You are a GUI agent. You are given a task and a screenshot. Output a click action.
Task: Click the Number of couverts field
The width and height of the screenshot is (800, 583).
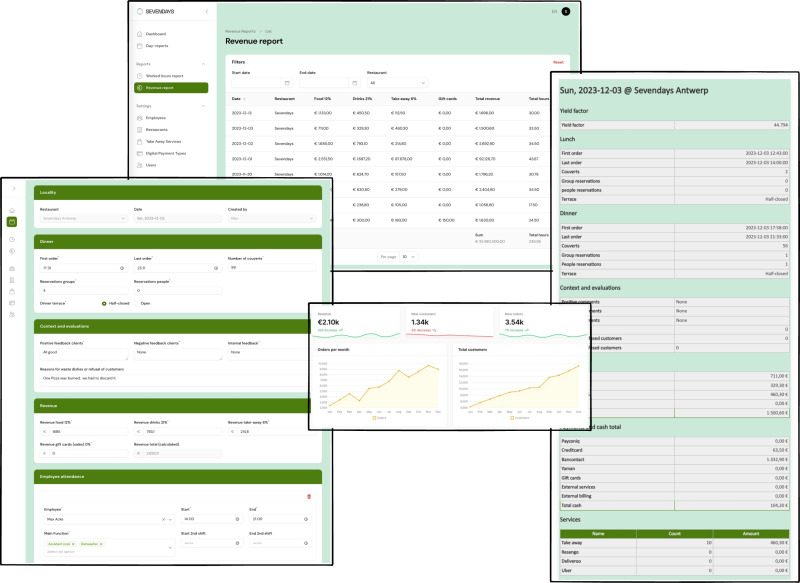pyautogui.click(x=272, y=268)
